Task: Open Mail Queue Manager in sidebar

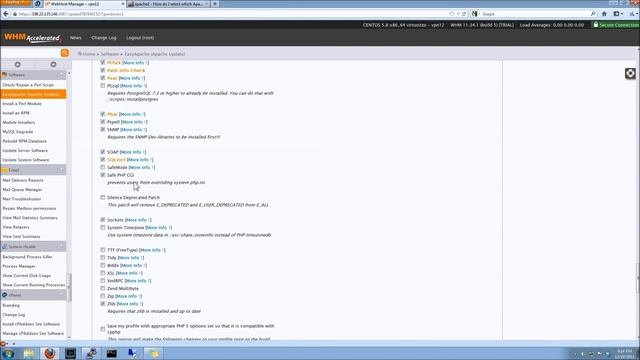Action: click(22, 190)
